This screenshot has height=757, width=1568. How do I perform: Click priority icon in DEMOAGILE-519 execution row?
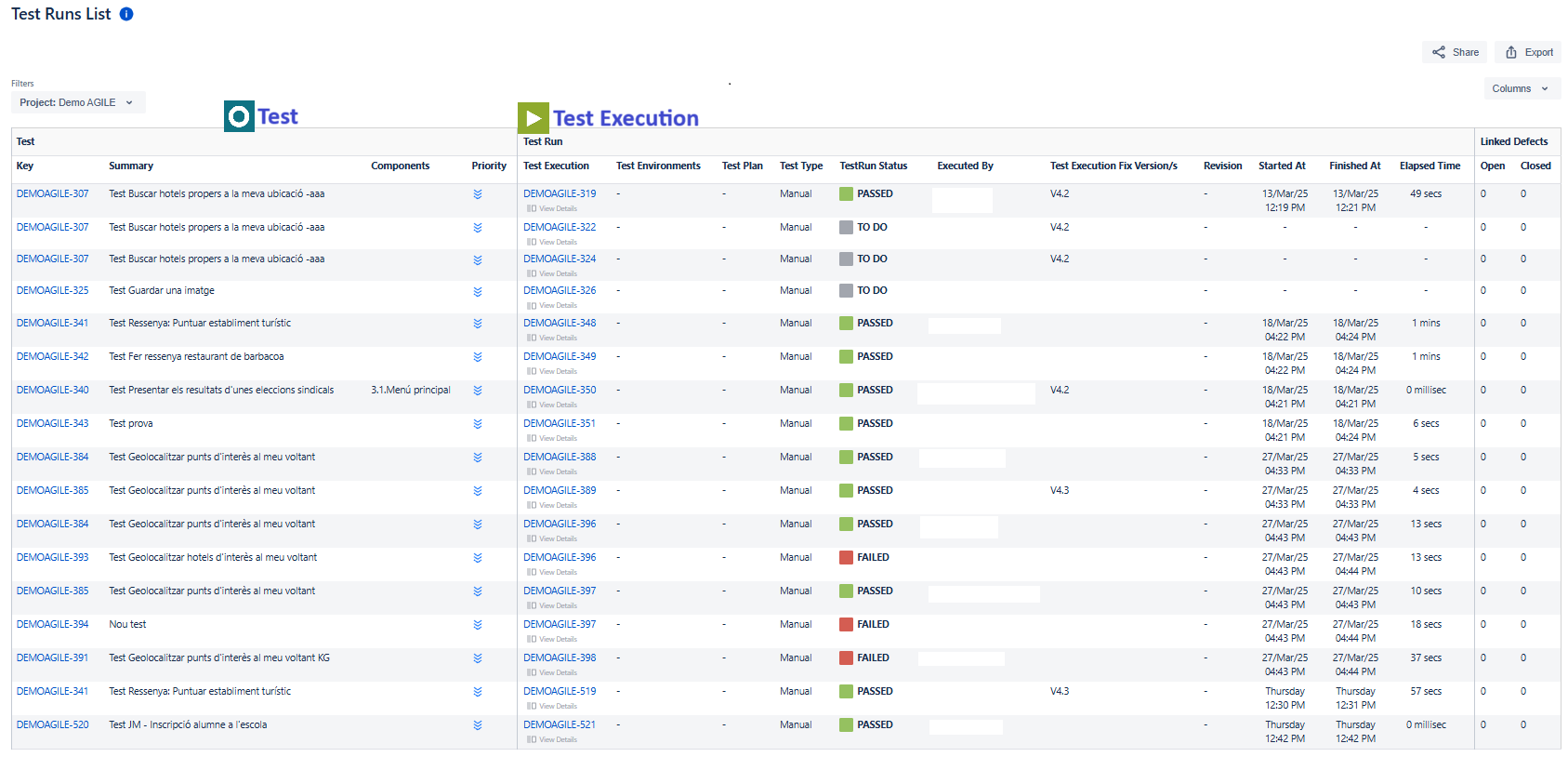(x=478, y=692)
